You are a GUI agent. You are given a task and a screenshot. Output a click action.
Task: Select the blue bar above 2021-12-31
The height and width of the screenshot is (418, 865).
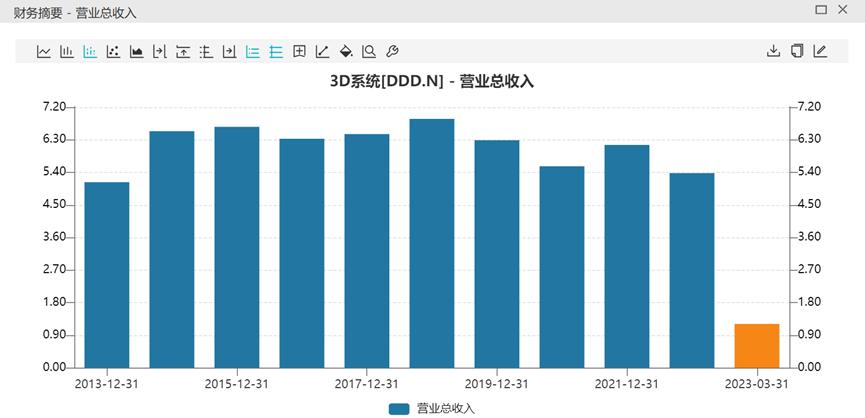click(627, 256)
